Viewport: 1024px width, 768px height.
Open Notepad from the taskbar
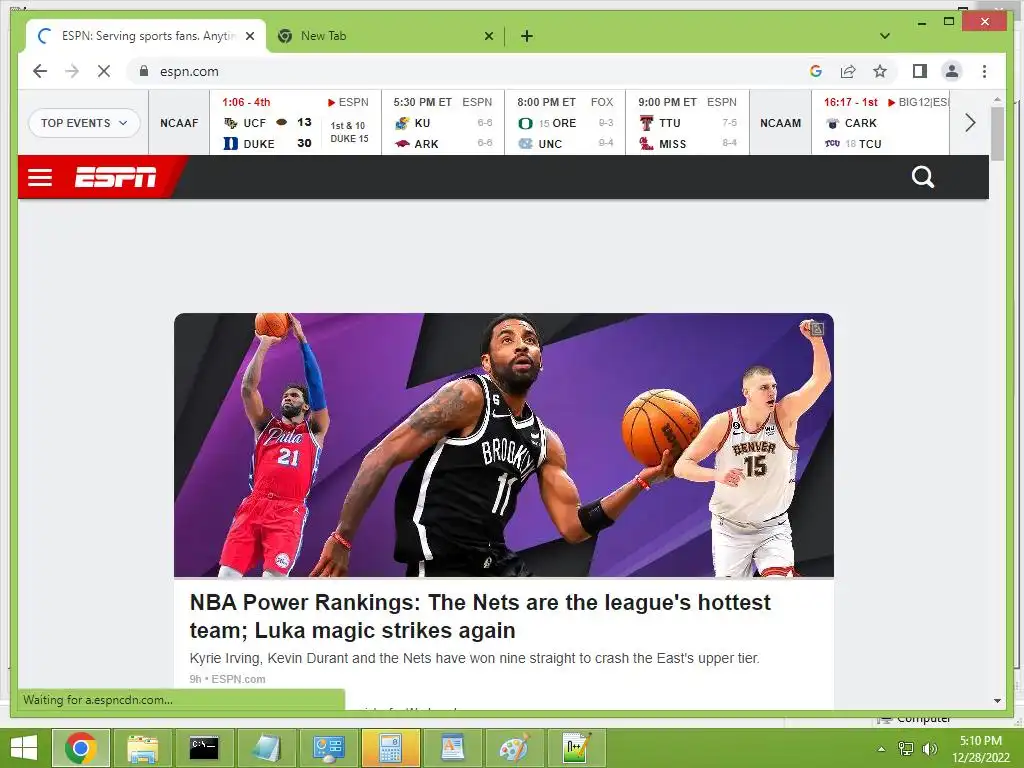(x=266, y=748)
